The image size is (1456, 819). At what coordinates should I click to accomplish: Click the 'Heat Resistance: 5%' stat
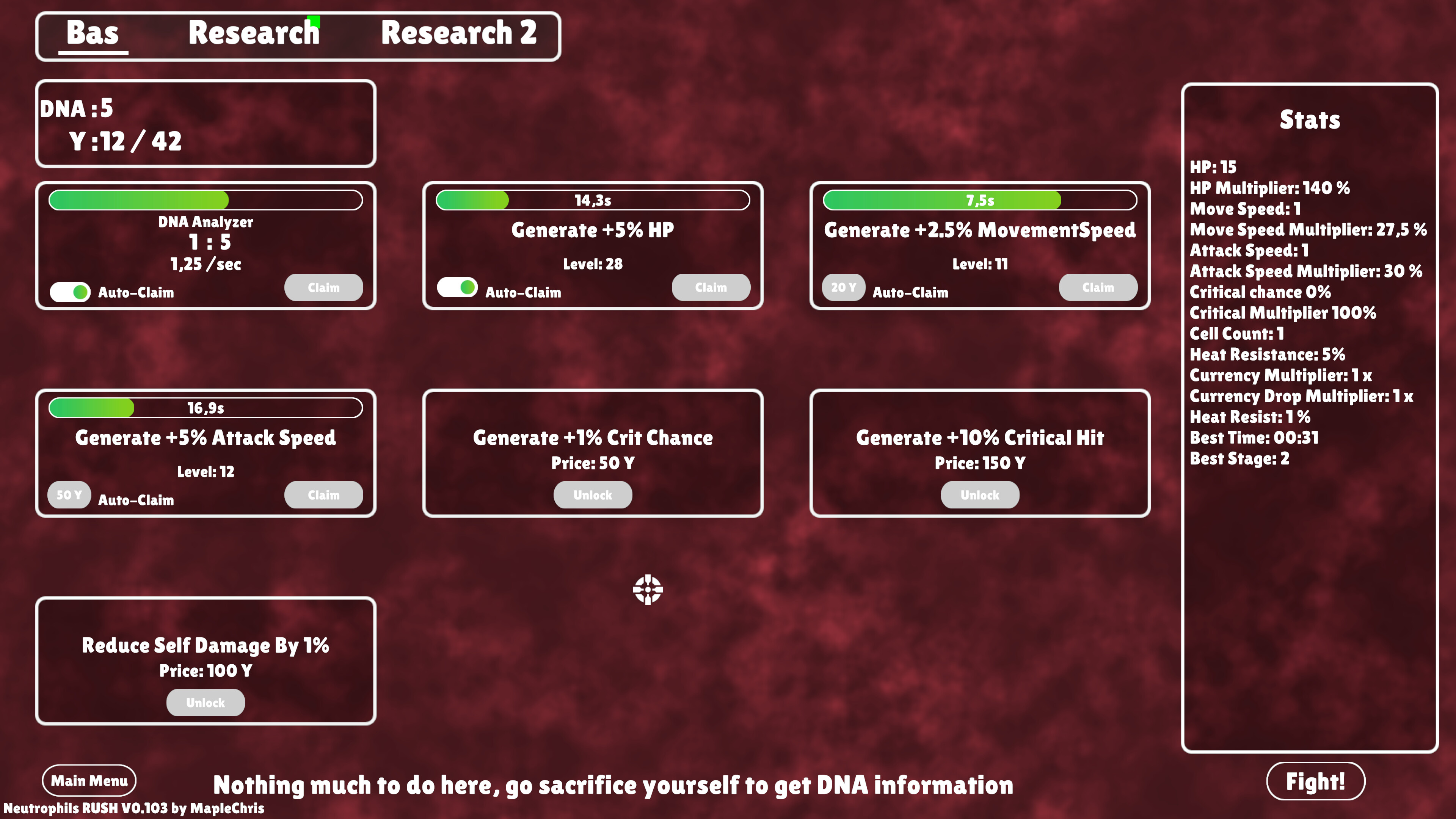point(1267,355)
